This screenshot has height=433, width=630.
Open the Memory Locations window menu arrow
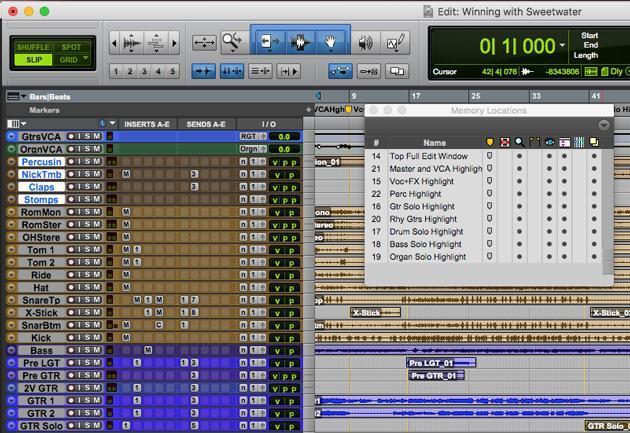(604, 125)
